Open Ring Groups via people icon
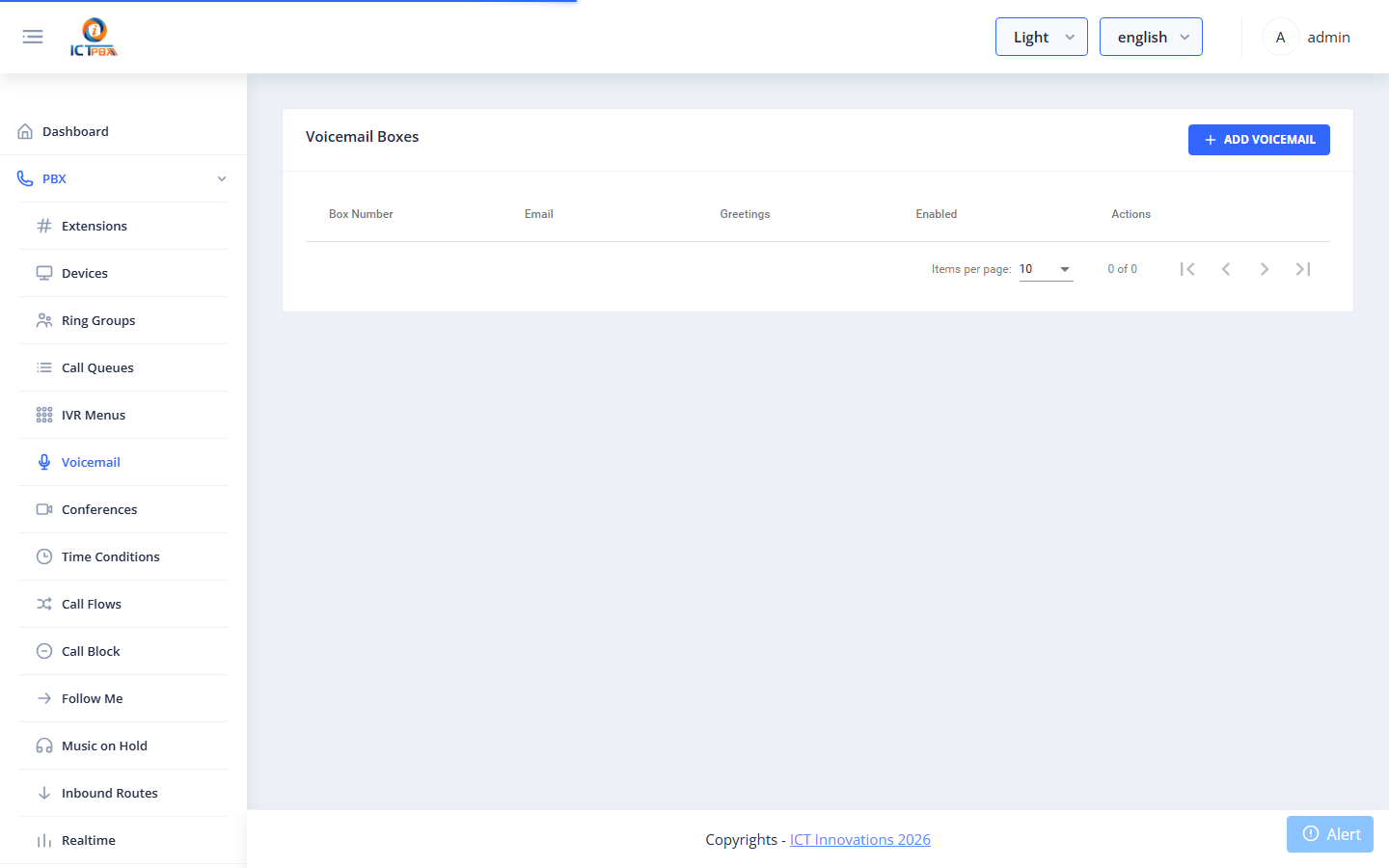This screenshot has height=868, width=1389. coord(44,320)
